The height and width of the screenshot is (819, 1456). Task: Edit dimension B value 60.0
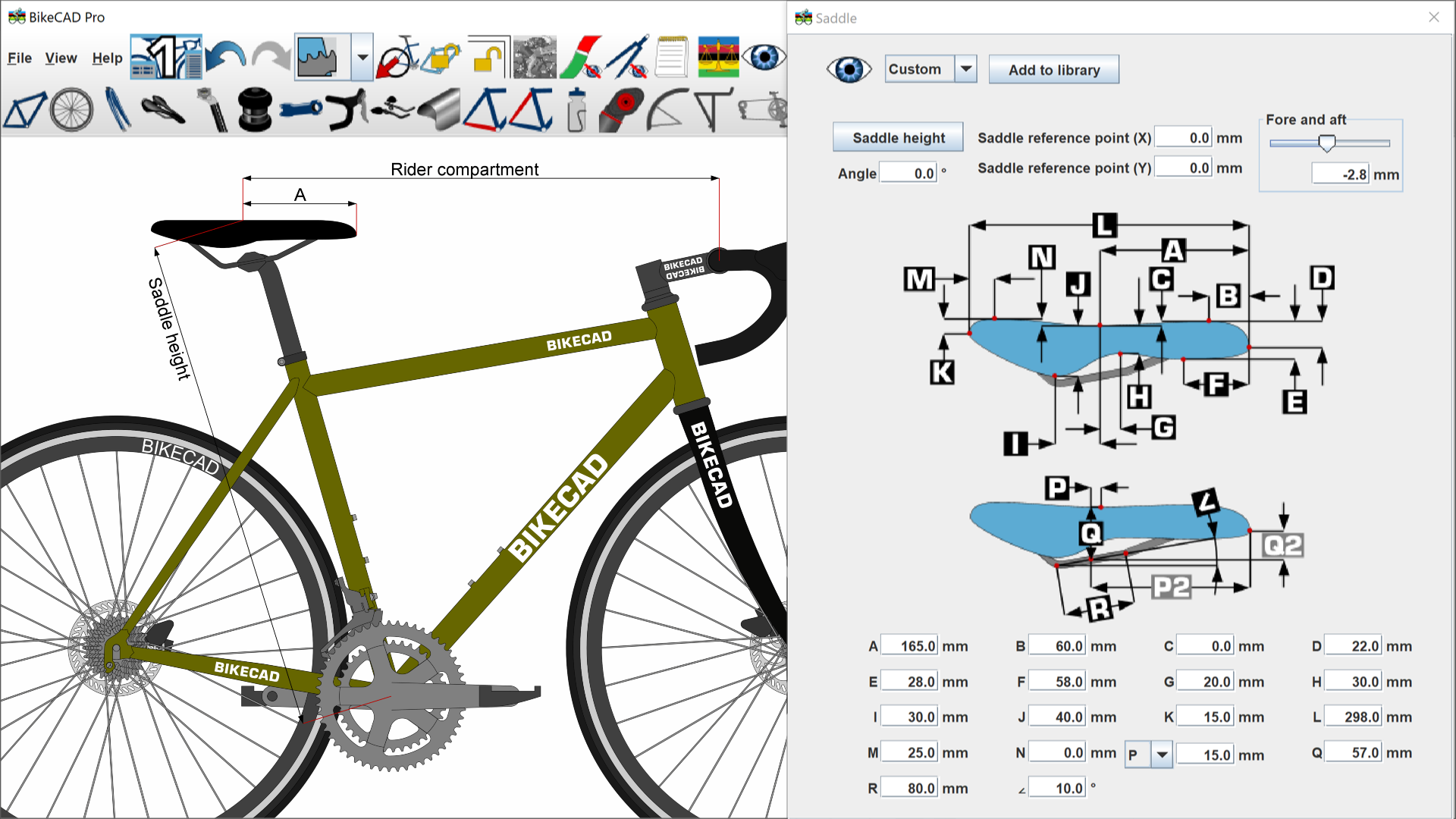(1058, 646)
